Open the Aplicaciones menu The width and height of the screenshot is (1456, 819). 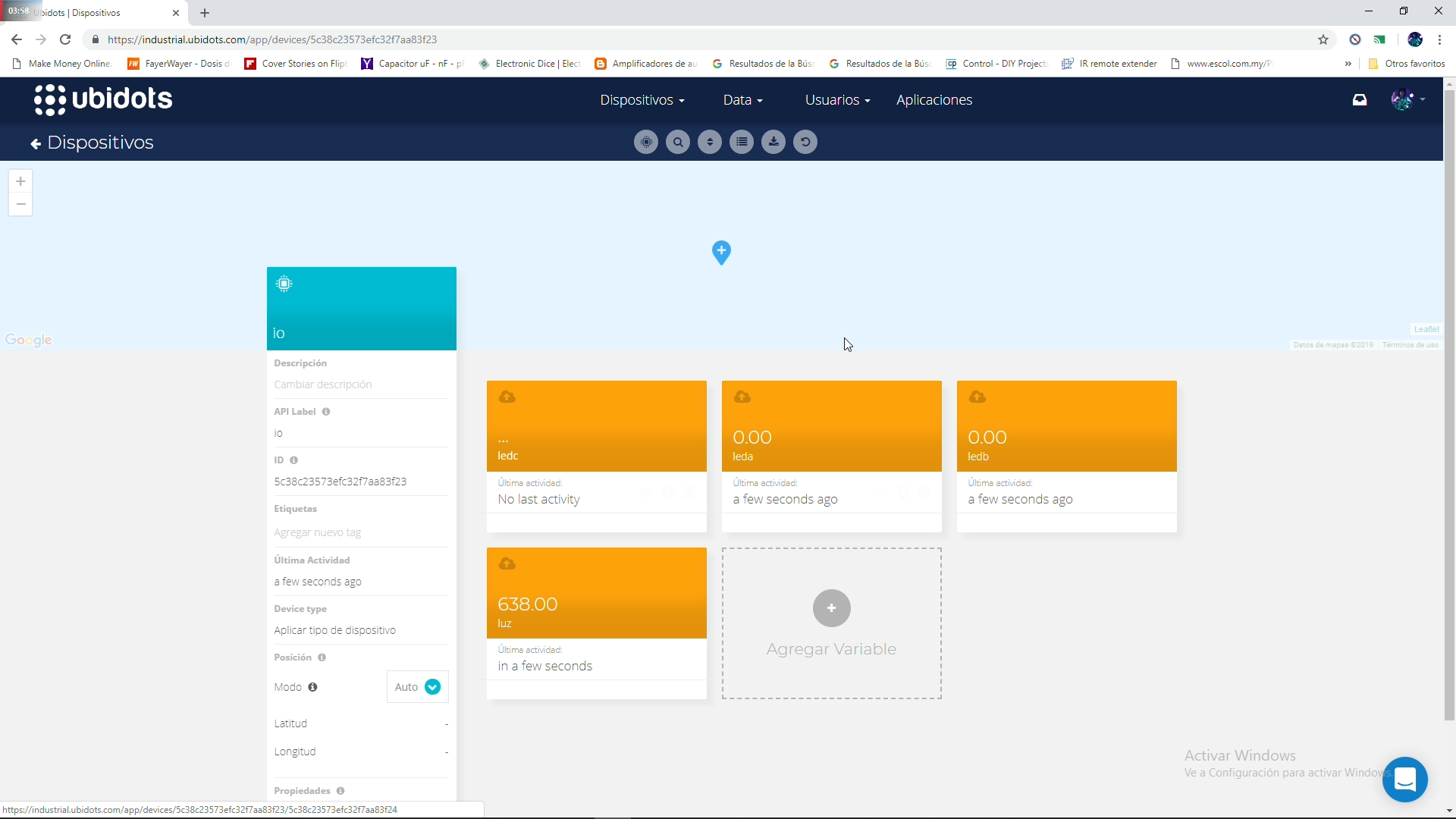934,99
